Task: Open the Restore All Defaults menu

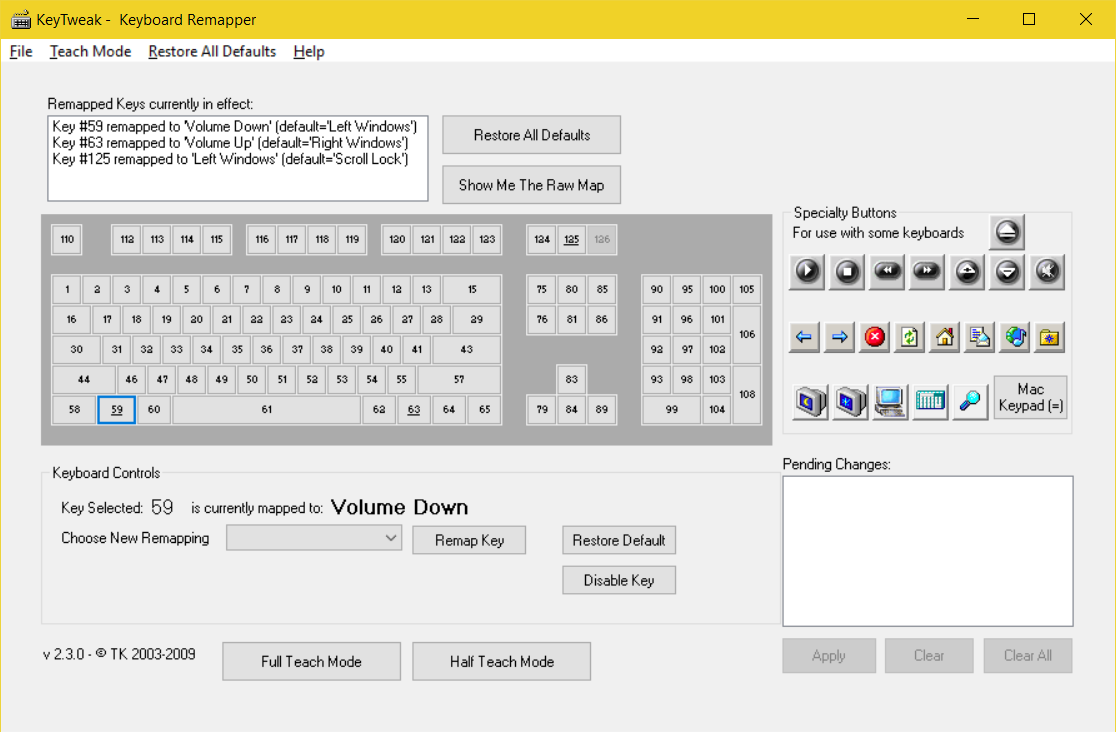Action: (x=212, y=51)
